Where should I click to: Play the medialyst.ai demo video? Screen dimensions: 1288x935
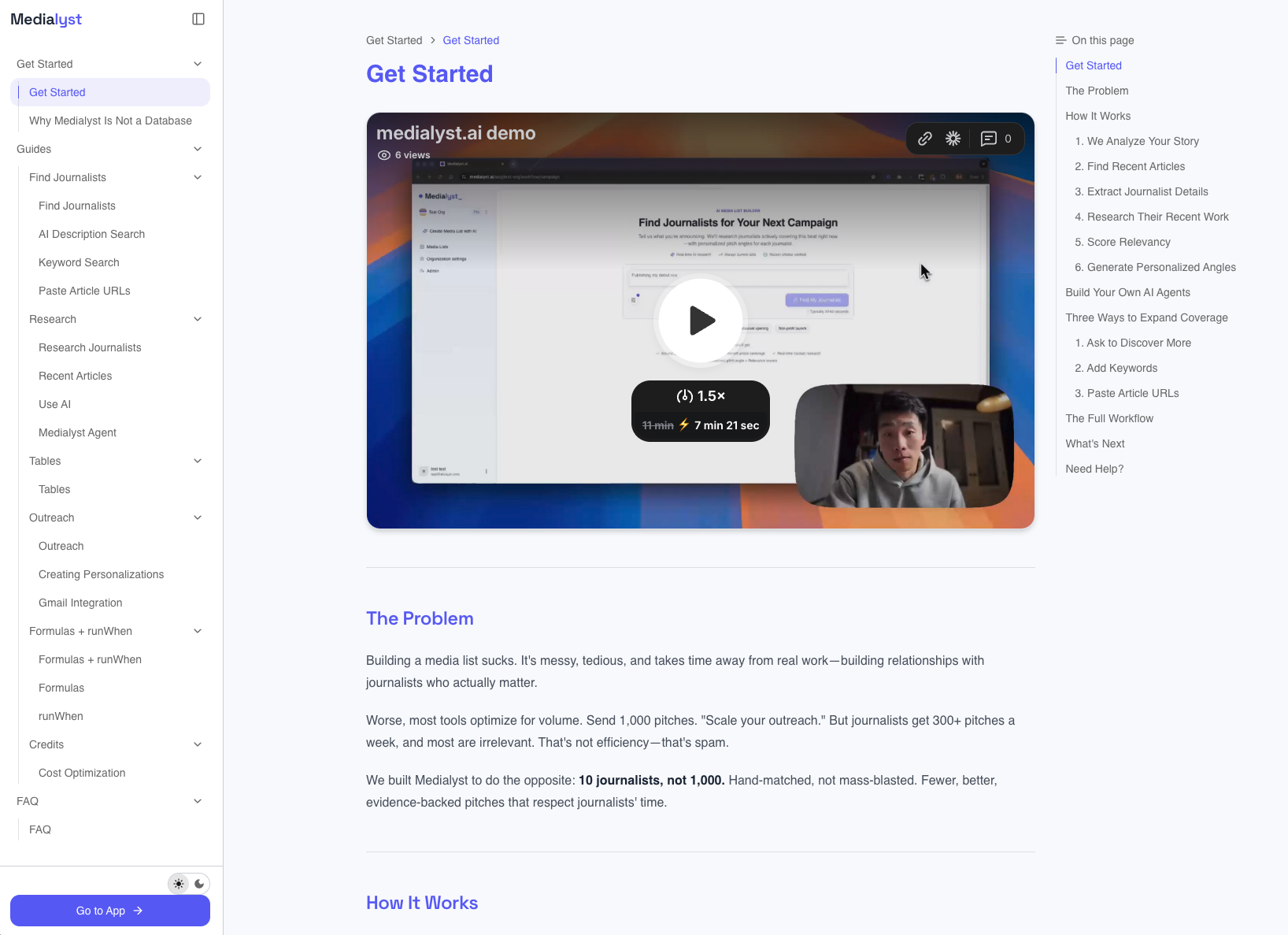700,321
